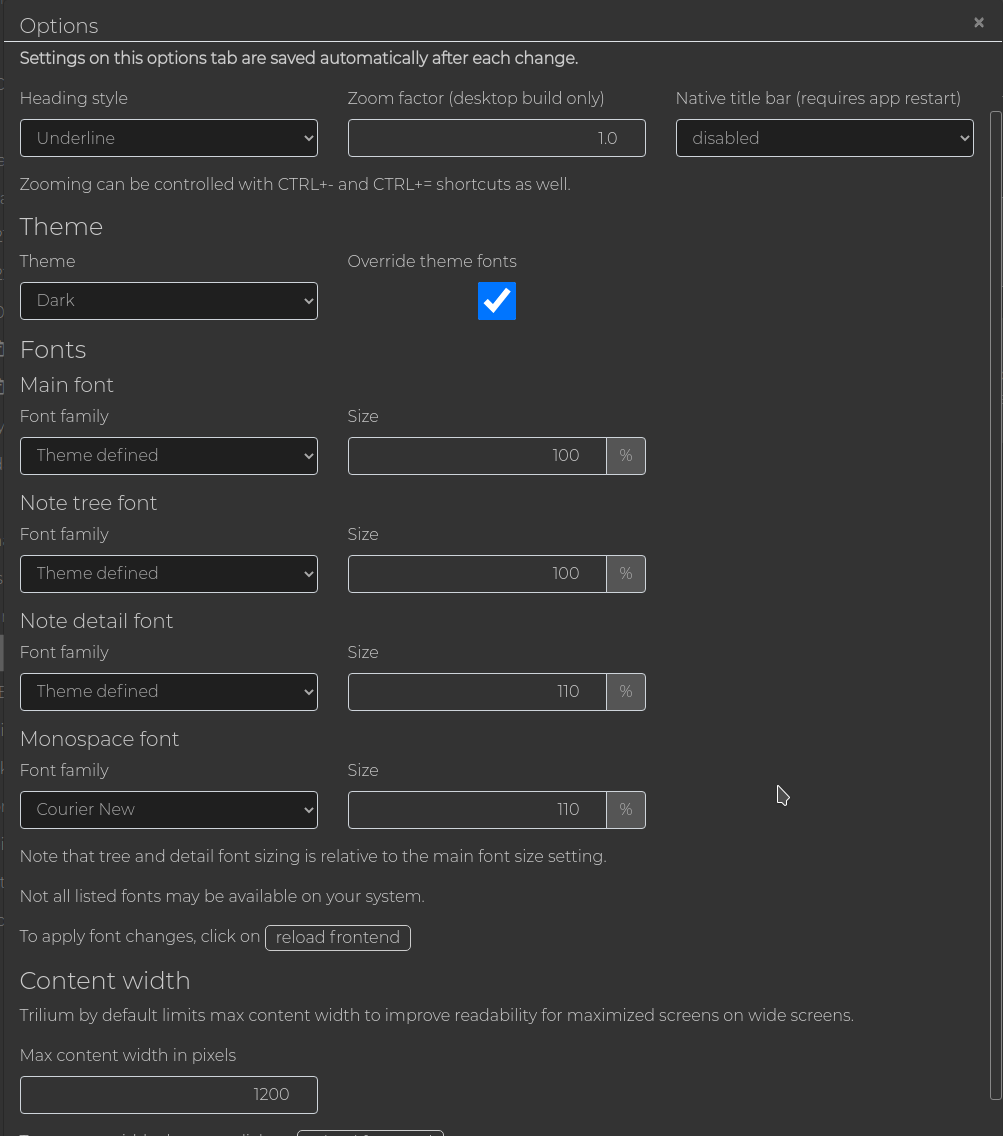The image size is (1003, 1136).
Task: Close the Options dialog
Action: click(978, 22)
